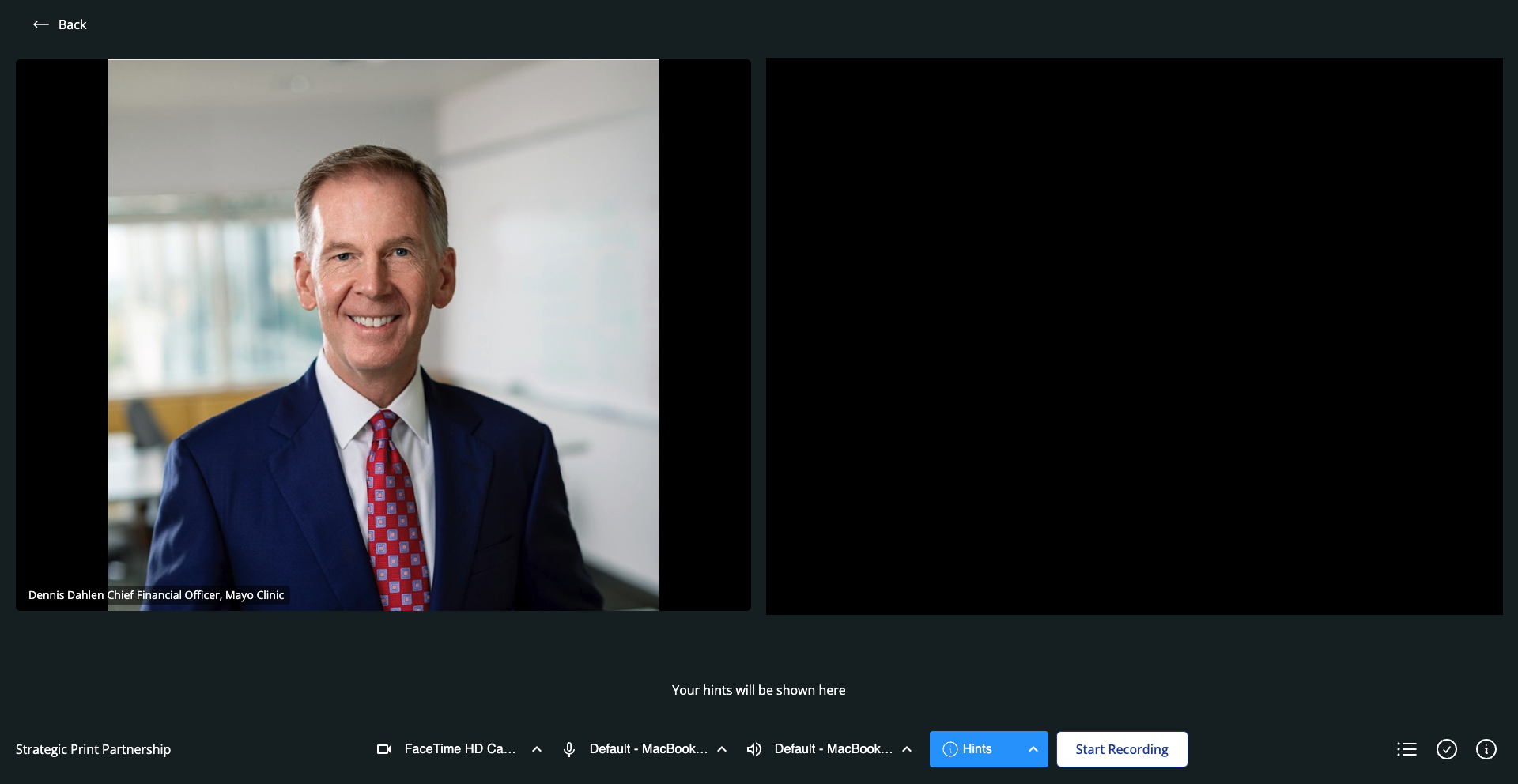Click the camera icon in bottom toolbar
Screen dimensions: 1518x784
point(384,749)
